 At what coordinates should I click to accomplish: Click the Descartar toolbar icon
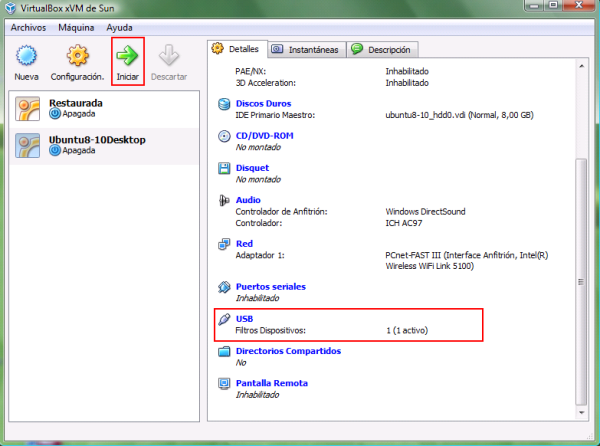pyautogui.click(x=169, y=55)
